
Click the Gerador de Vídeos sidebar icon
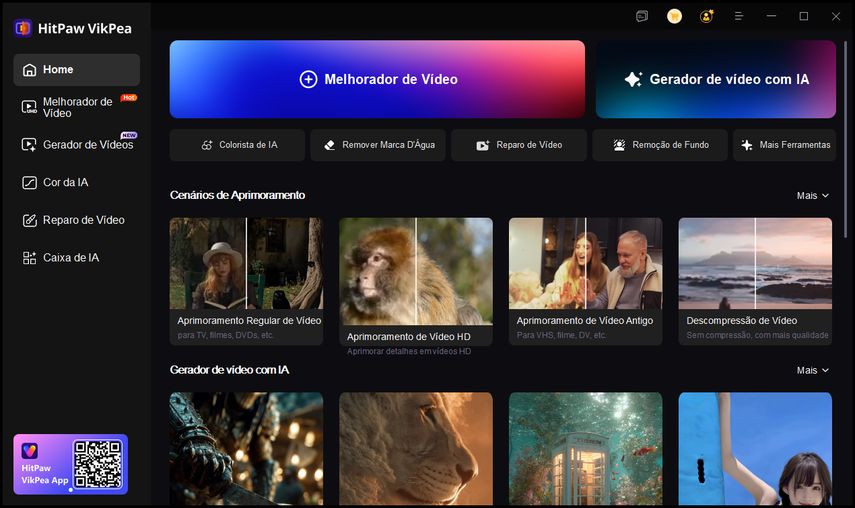point(29,144)
